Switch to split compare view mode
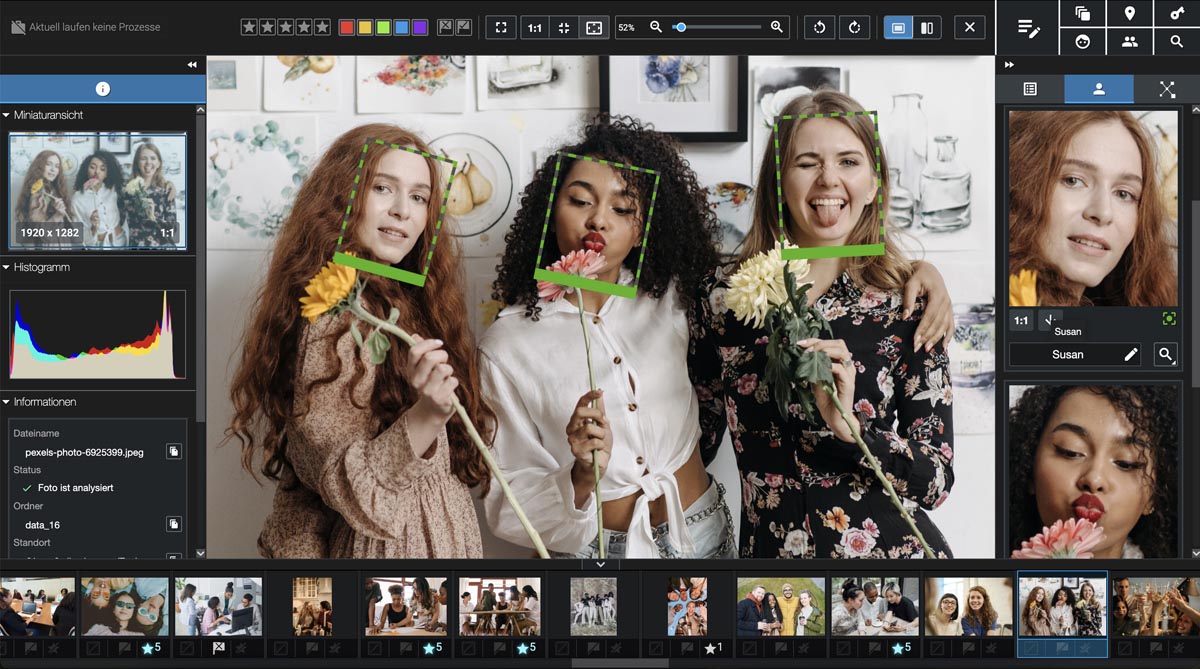Viewport: 1200px width, 669px height. (927, 27)
